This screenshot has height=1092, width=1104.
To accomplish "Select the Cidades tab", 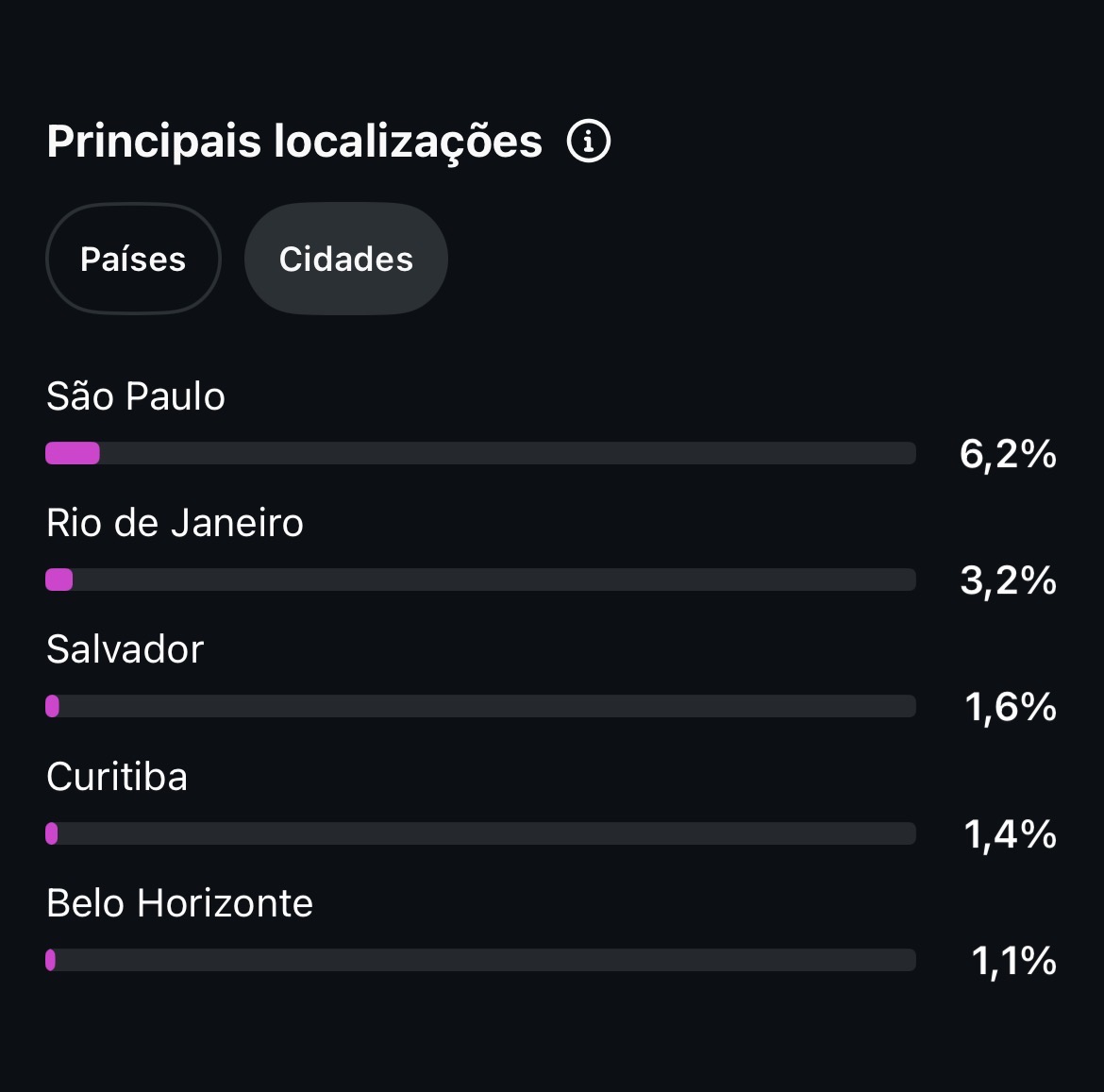I will pos(345,259).
